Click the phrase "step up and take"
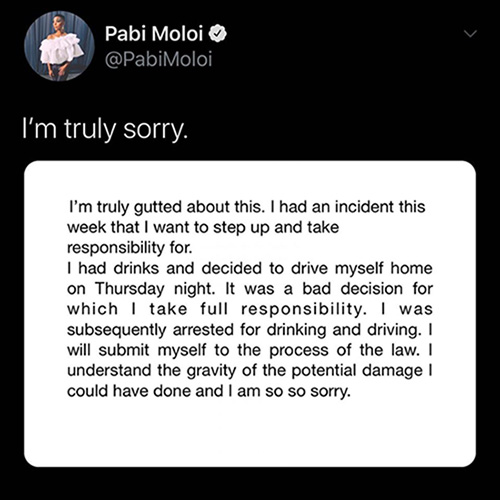Screen dimensions: 500x500 [276, 228]
